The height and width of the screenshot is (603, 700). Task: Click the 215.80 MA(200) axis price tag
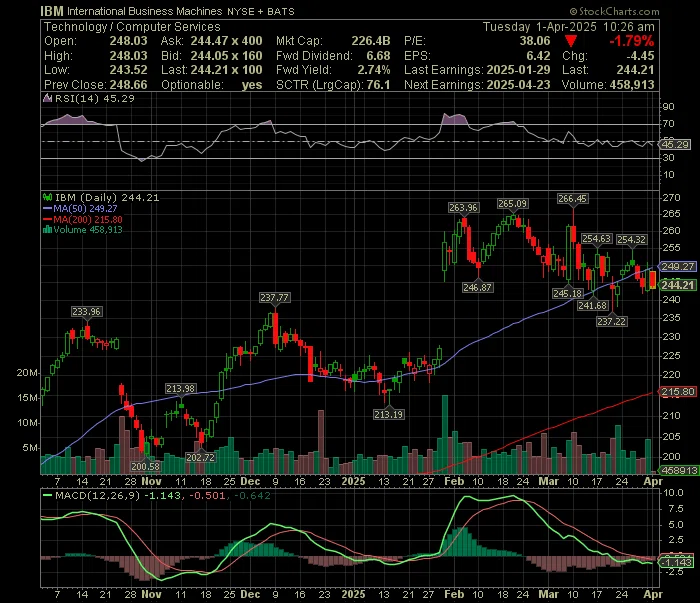678,392
